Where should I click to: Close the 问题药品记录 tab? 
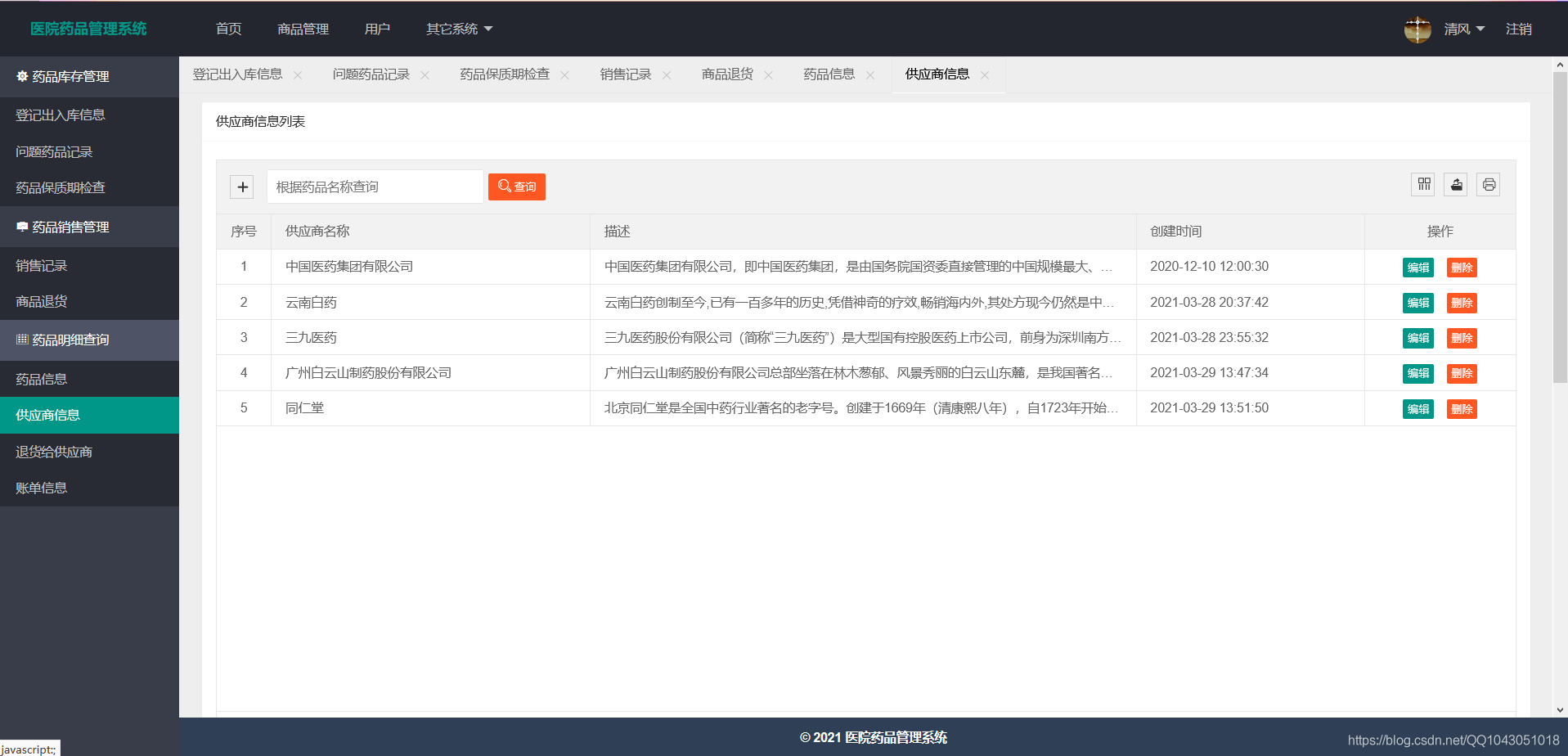click(x=425, y=74)
